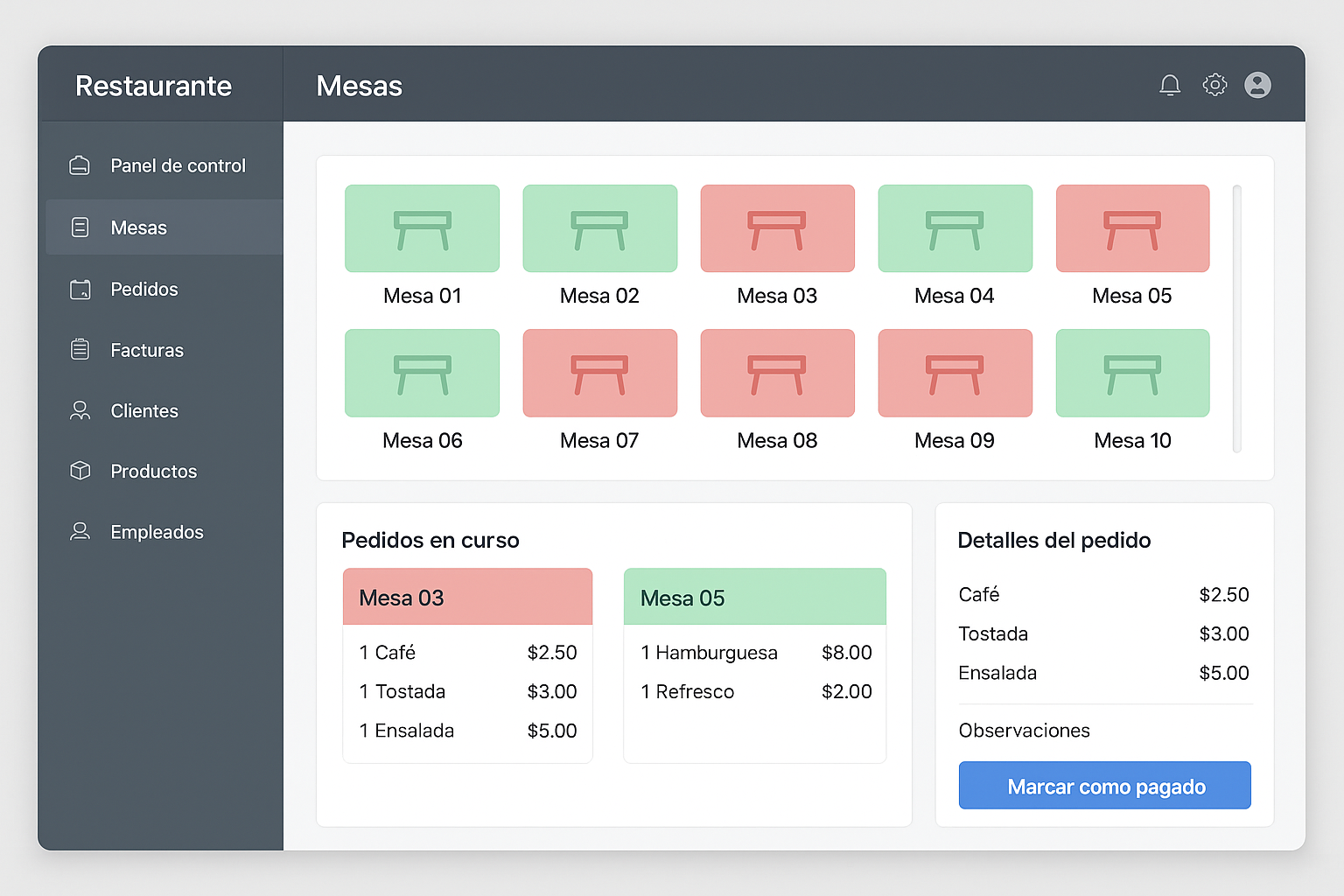Click the $2.00 Refresco price
This screenshot has width=1344, height=896.
tap(847, 691)
